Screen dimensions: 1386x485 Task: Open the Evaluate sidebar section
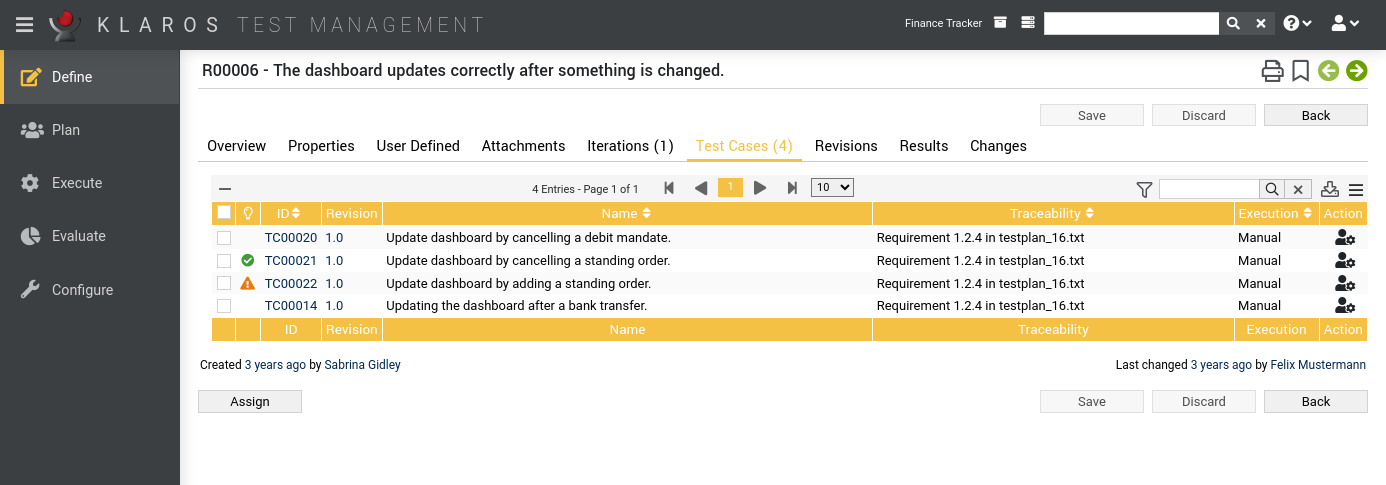[x=78, y=236]
